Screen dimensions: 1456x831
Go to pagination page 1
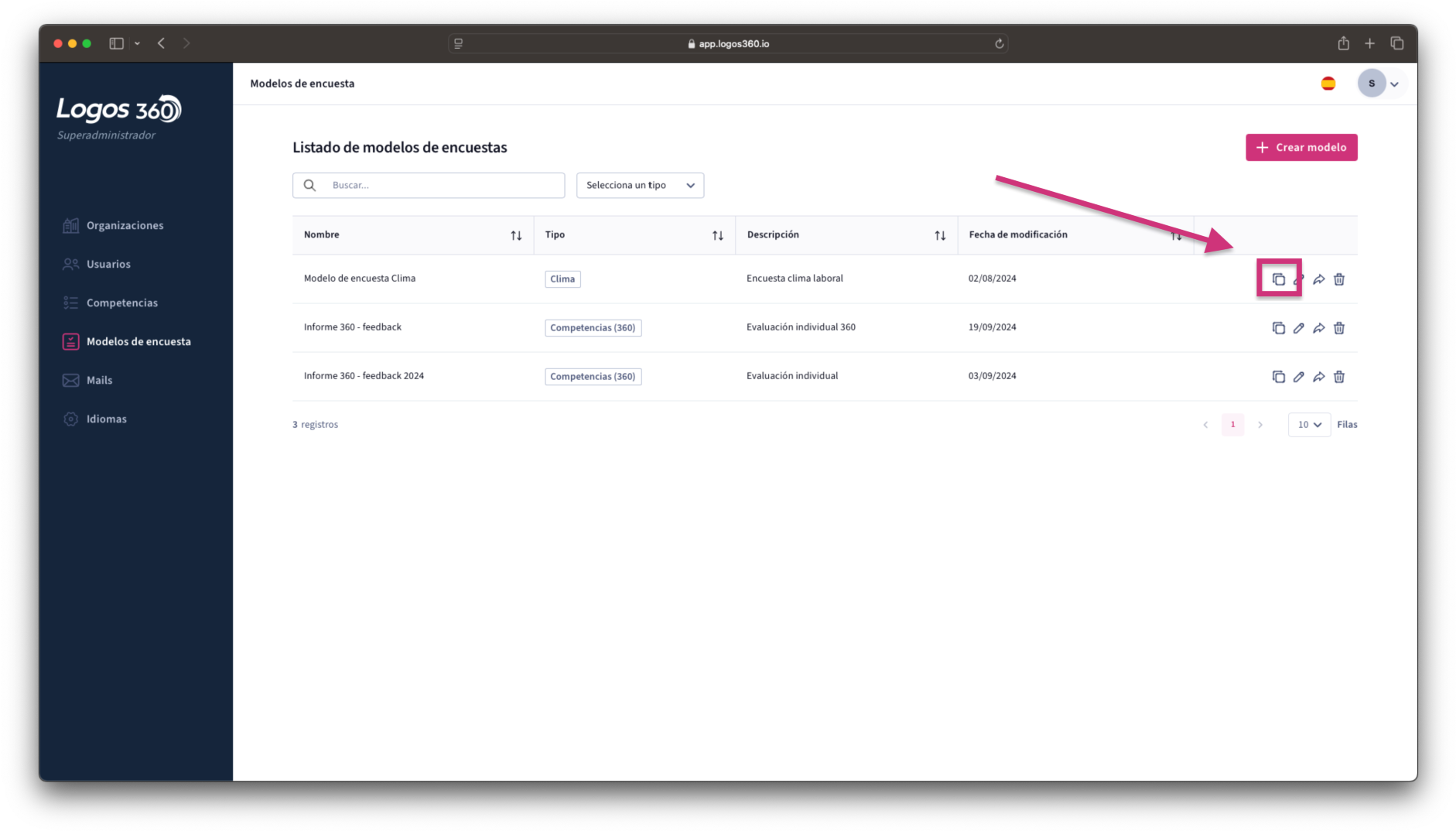[x=1232, y=424]
